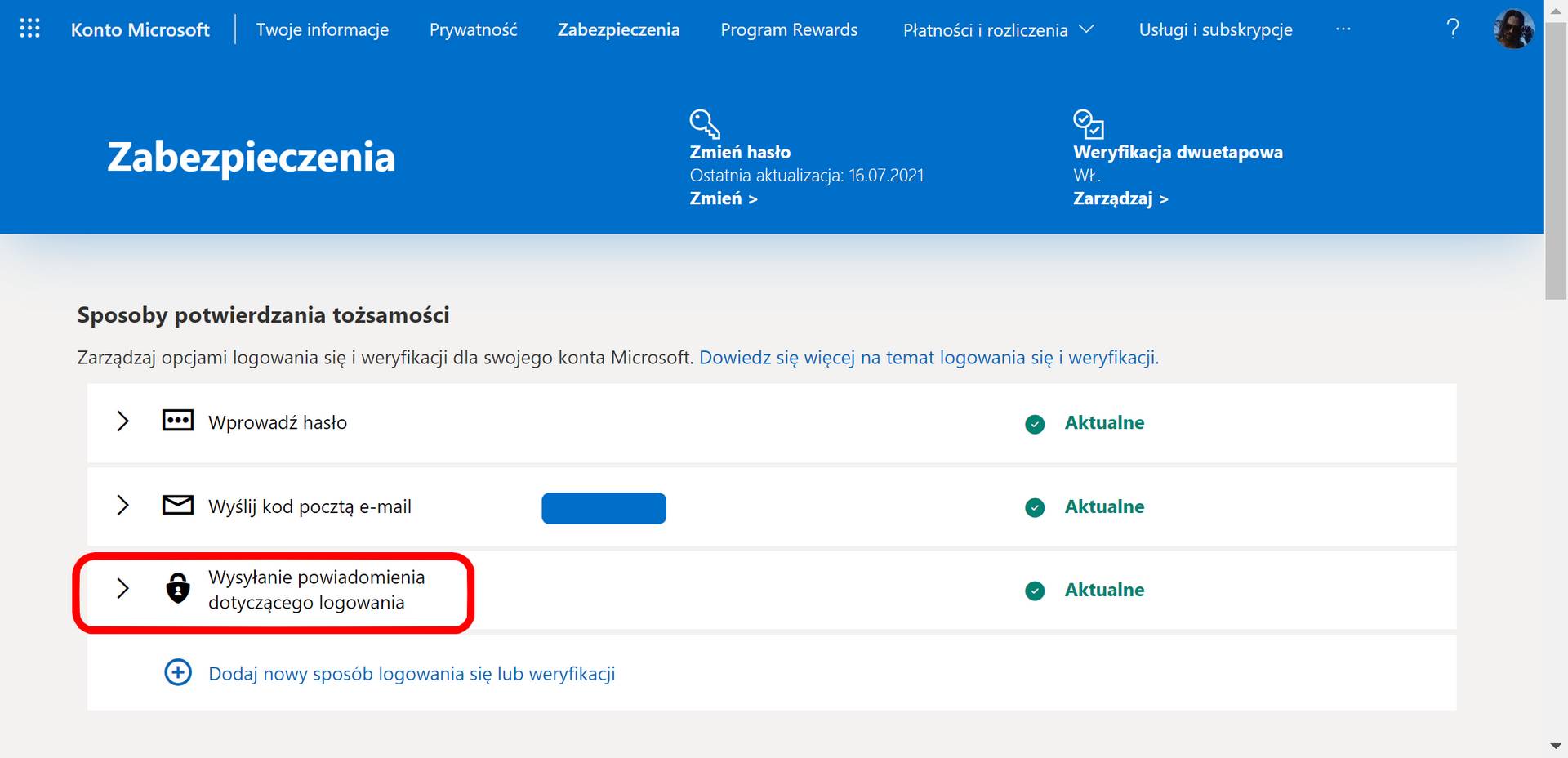Screen dimensions: 1568x758
Task: Open Usługi i subskrypcje tab
Action: coord(1216,30)
